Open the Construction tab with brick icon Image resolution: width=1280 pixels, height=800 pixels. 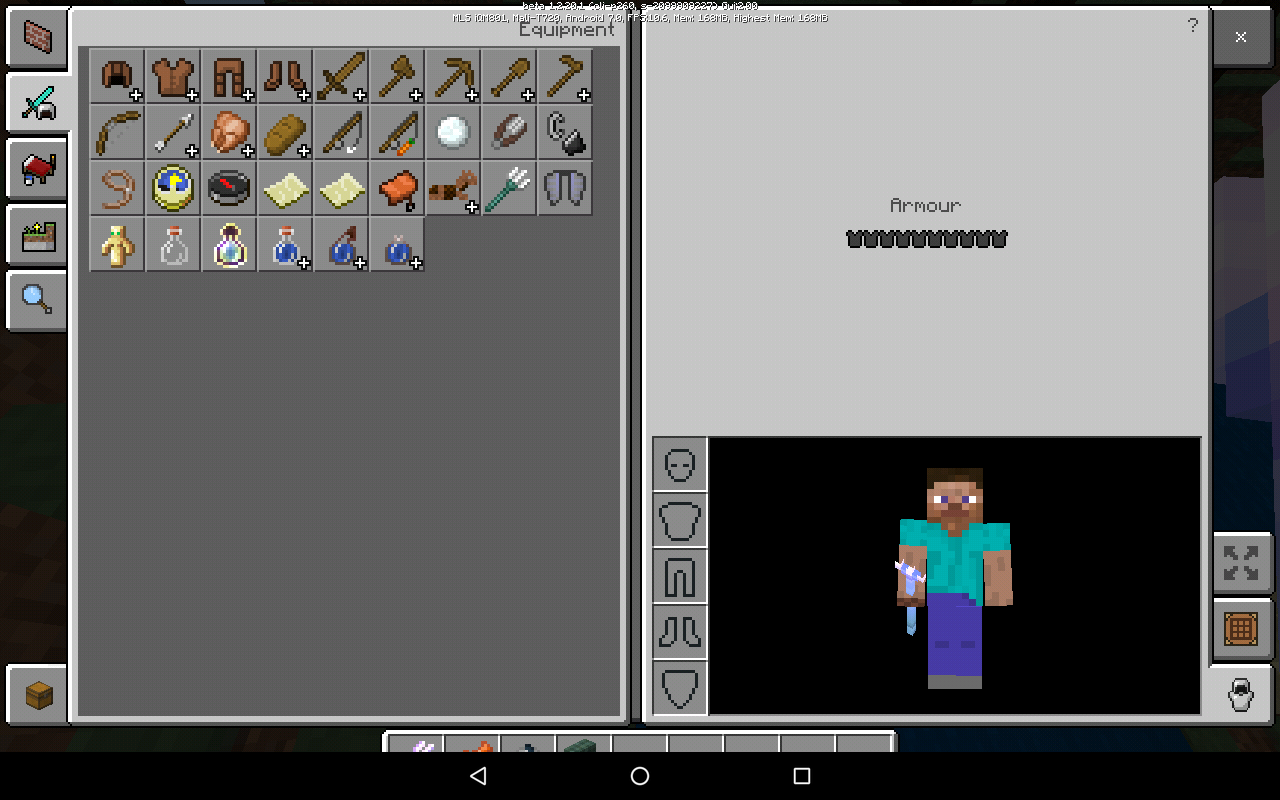[x=38, y=39]
